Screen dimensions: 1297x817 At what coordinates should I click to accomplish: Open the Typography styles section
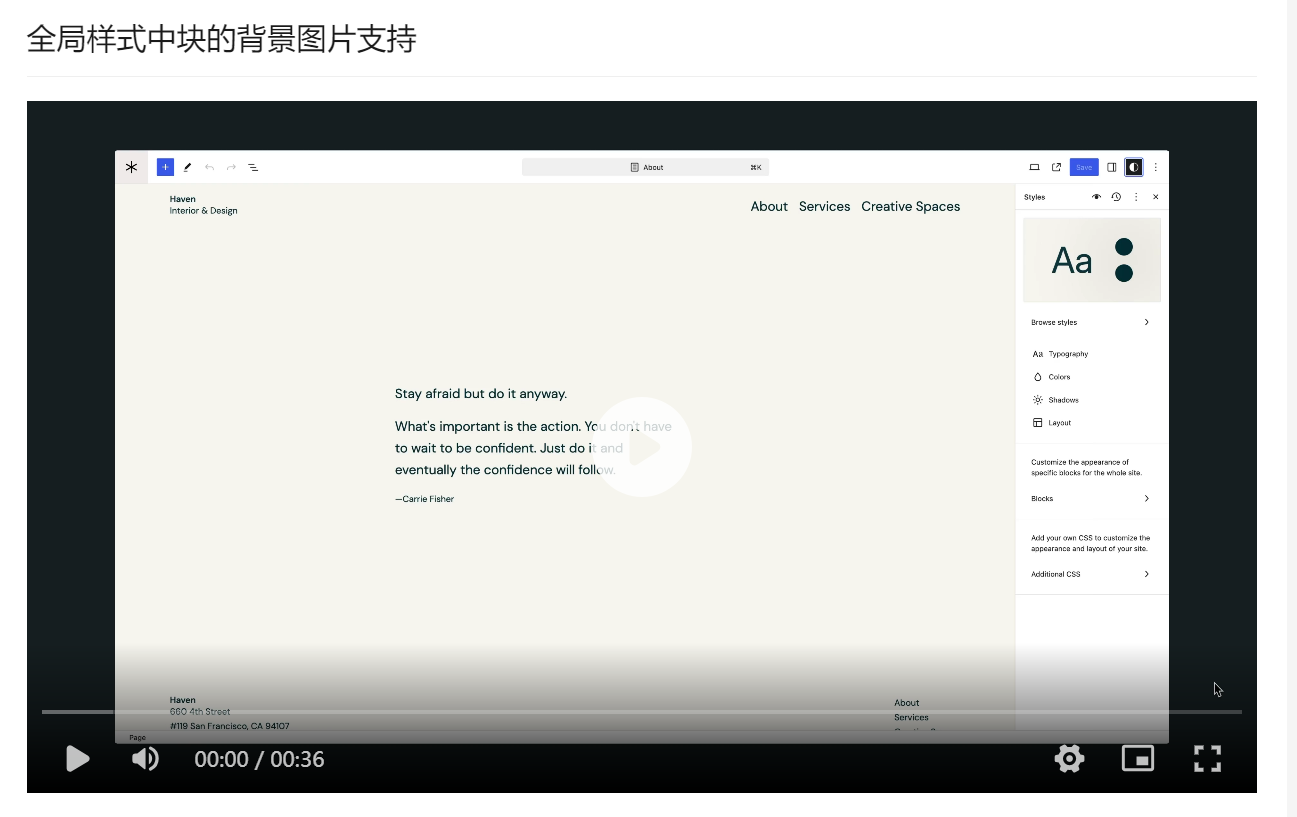click(x=1066, y=353)
